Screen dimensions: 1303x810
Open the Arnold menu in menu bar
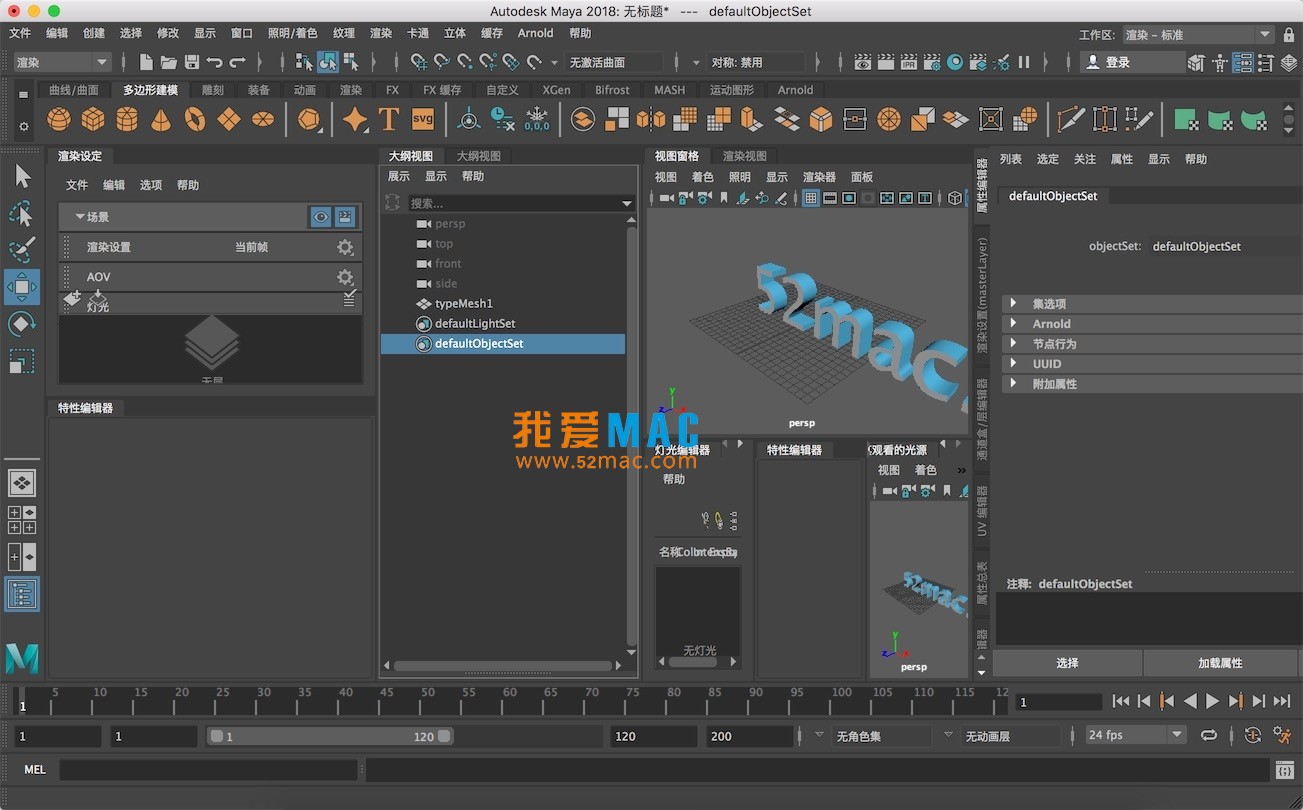coord(535,33)
